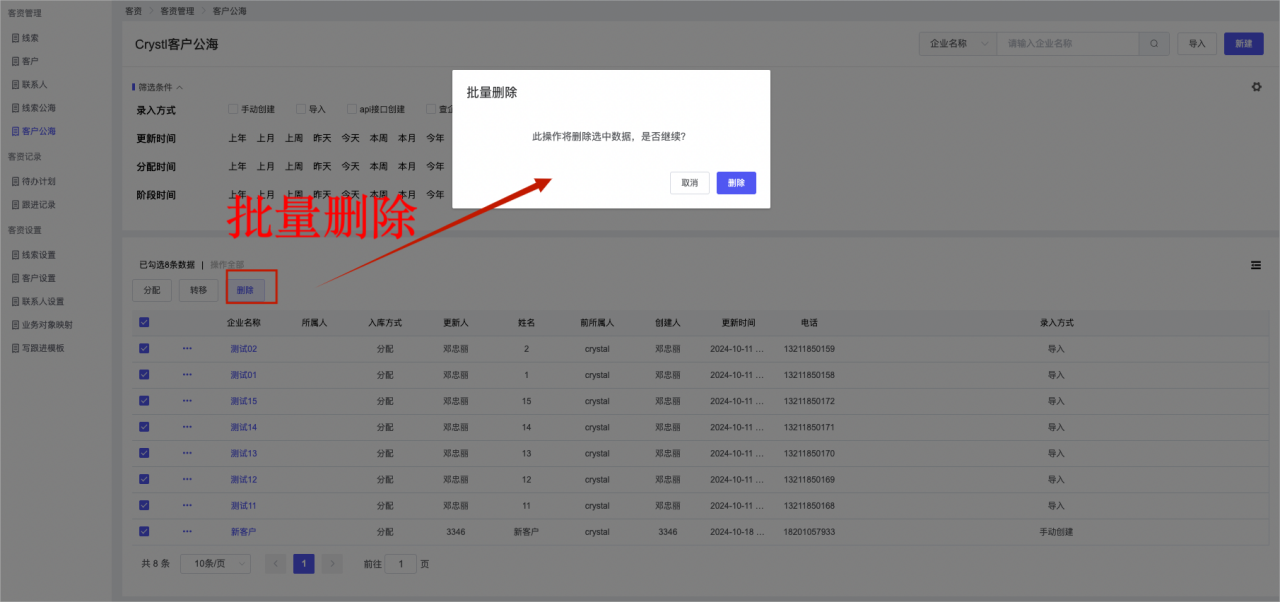Image resolution: width=1280 pixels, height=602 pixels.
Task: Select page 1 in pagination
Action: coord(304,563)
